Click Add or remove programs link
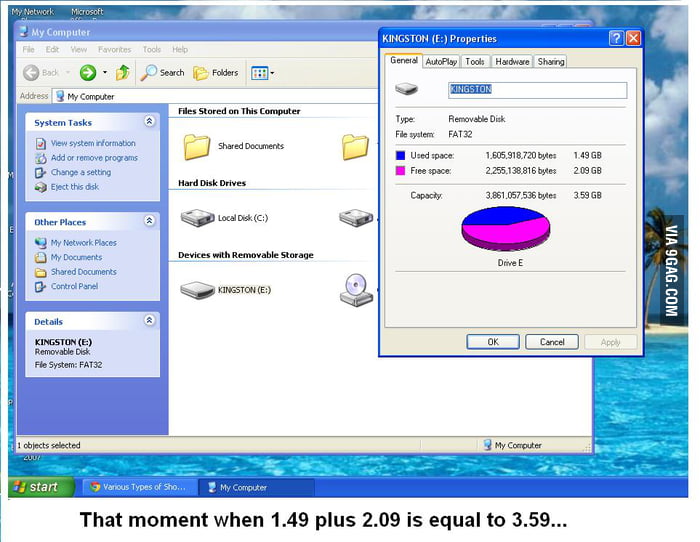700x542 pixels. [x=94, y=158]
